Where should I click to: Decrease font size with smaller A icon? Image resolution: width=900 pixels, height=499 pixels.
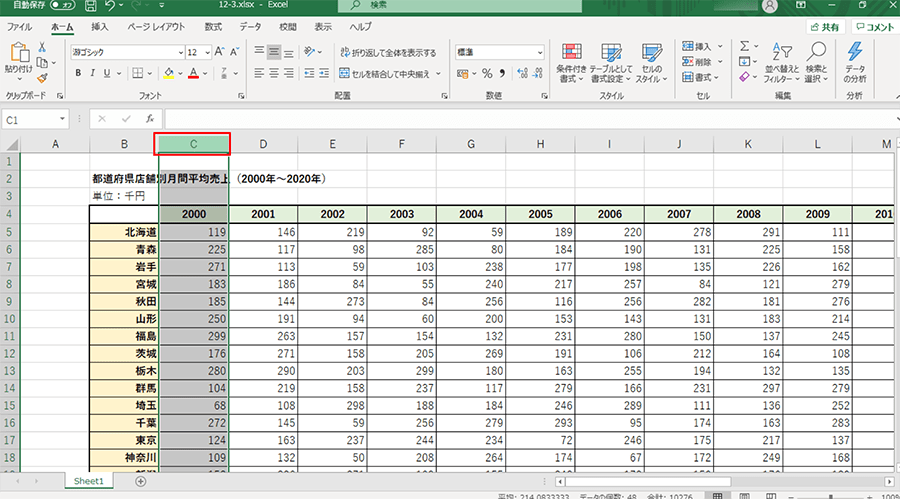click(x=234, y=52)
